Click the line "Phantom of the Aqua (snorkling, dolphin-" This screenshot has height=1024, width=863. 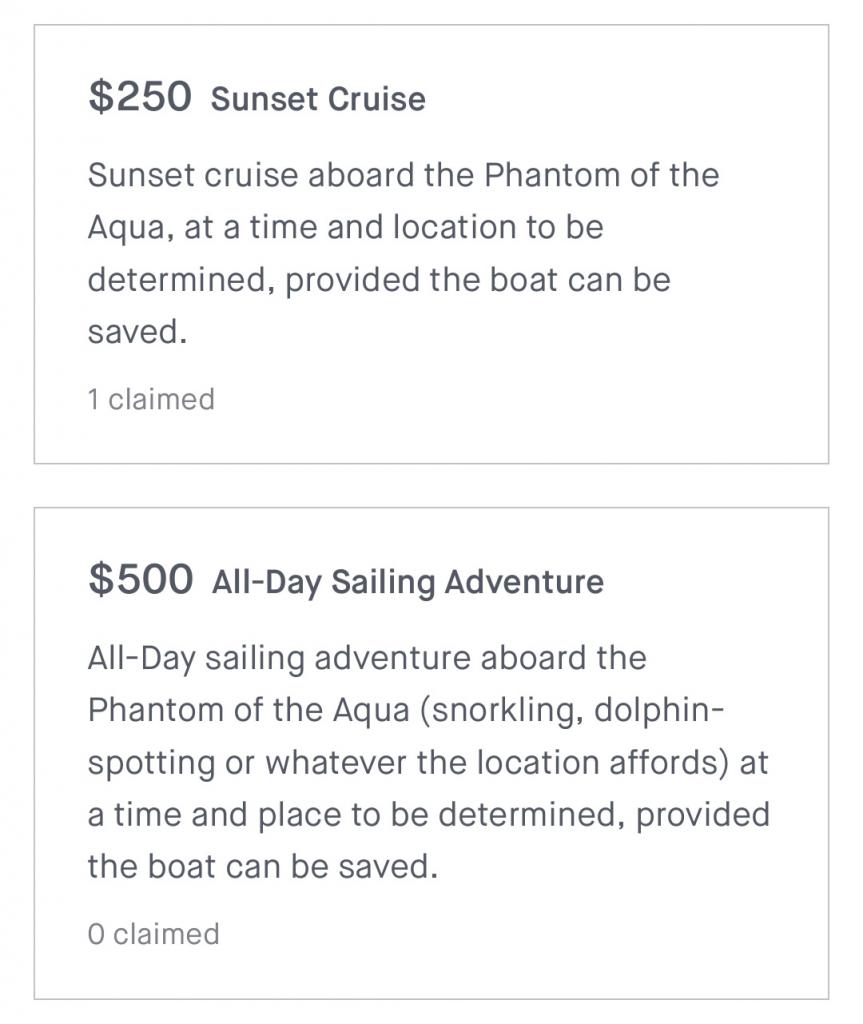[406, 711]
